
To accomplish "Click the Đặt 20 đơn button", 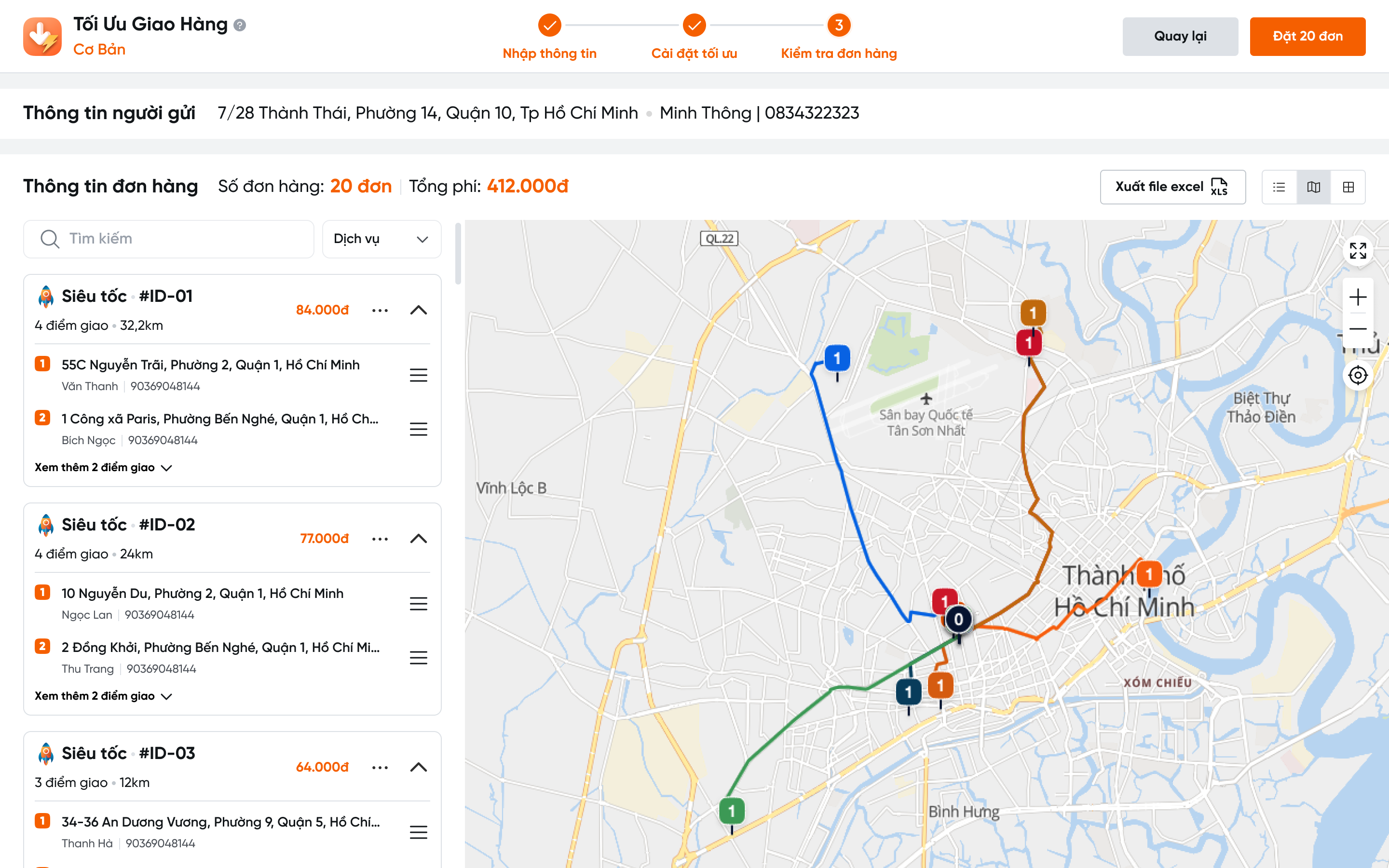I will [1307, 36].
